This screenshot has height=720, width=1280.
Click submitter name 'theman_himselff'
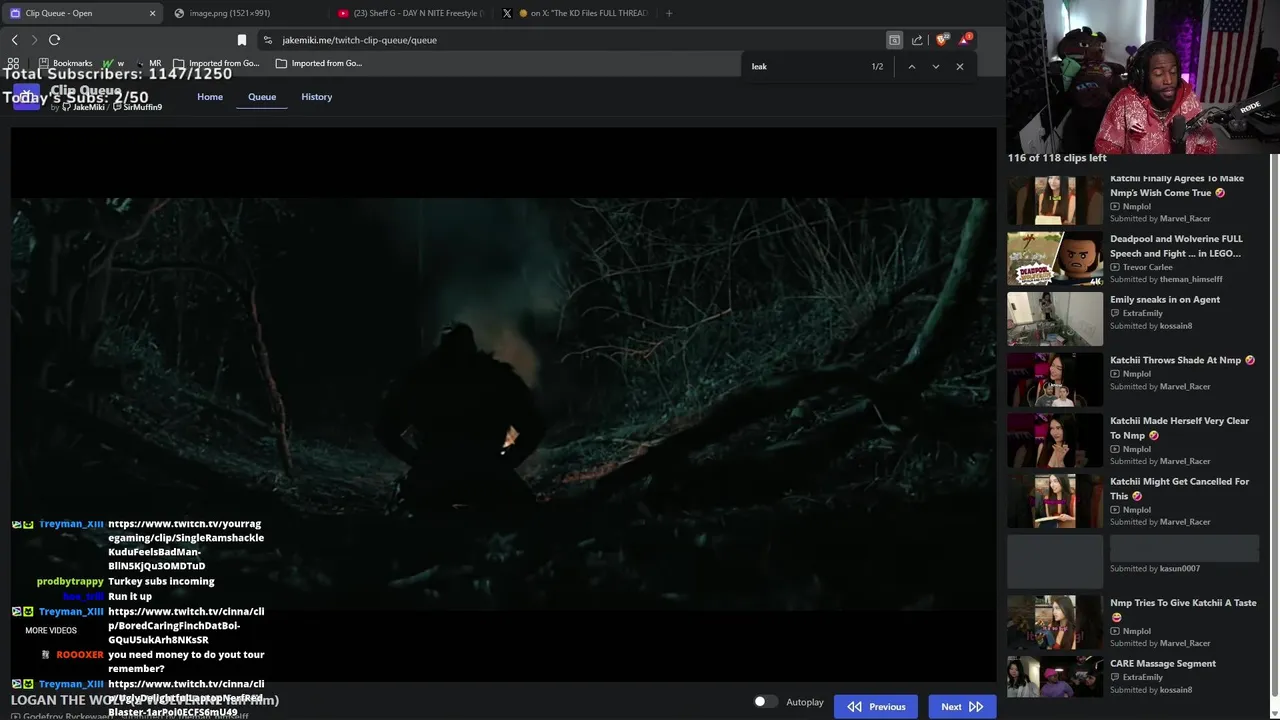point(1191,279)
